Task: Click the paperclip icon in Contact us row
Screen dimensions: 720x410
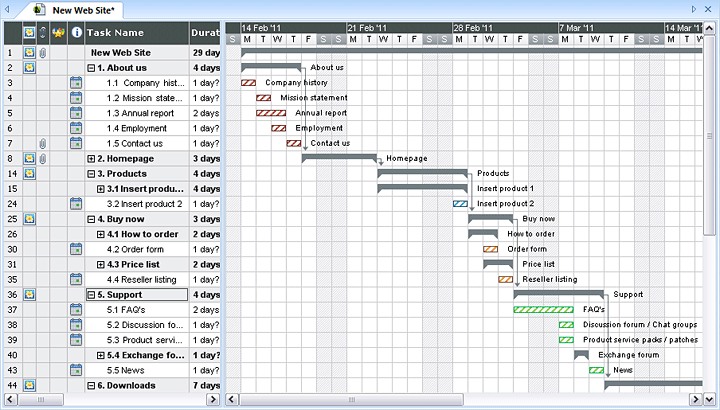Action: [x=43, y=144]
